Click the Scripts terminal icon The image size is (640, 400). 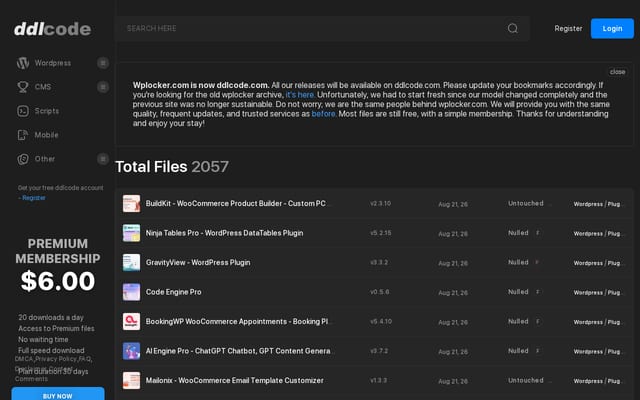click(23, 111)
